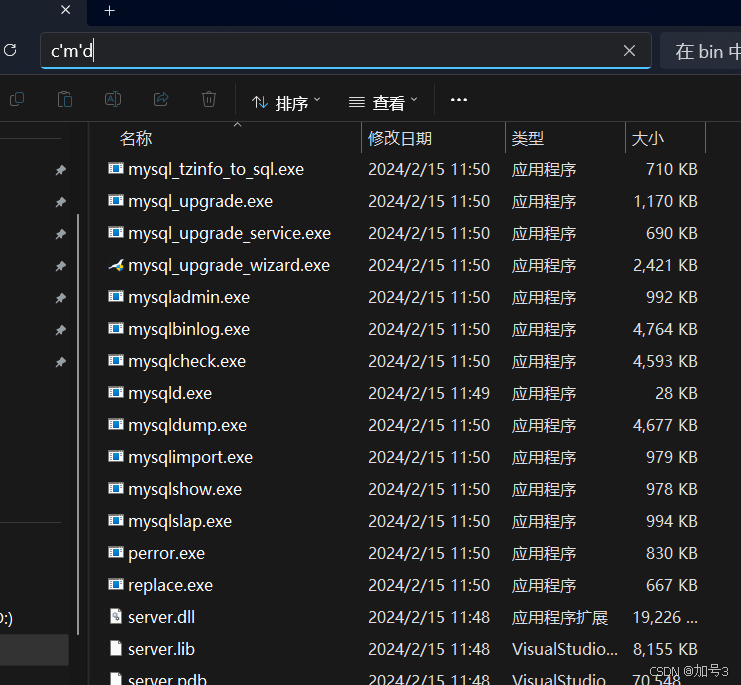This screenshot has width=741, height=685.
Task: Click the 2,421 KB size cell
Action: (x=665, y=265)
